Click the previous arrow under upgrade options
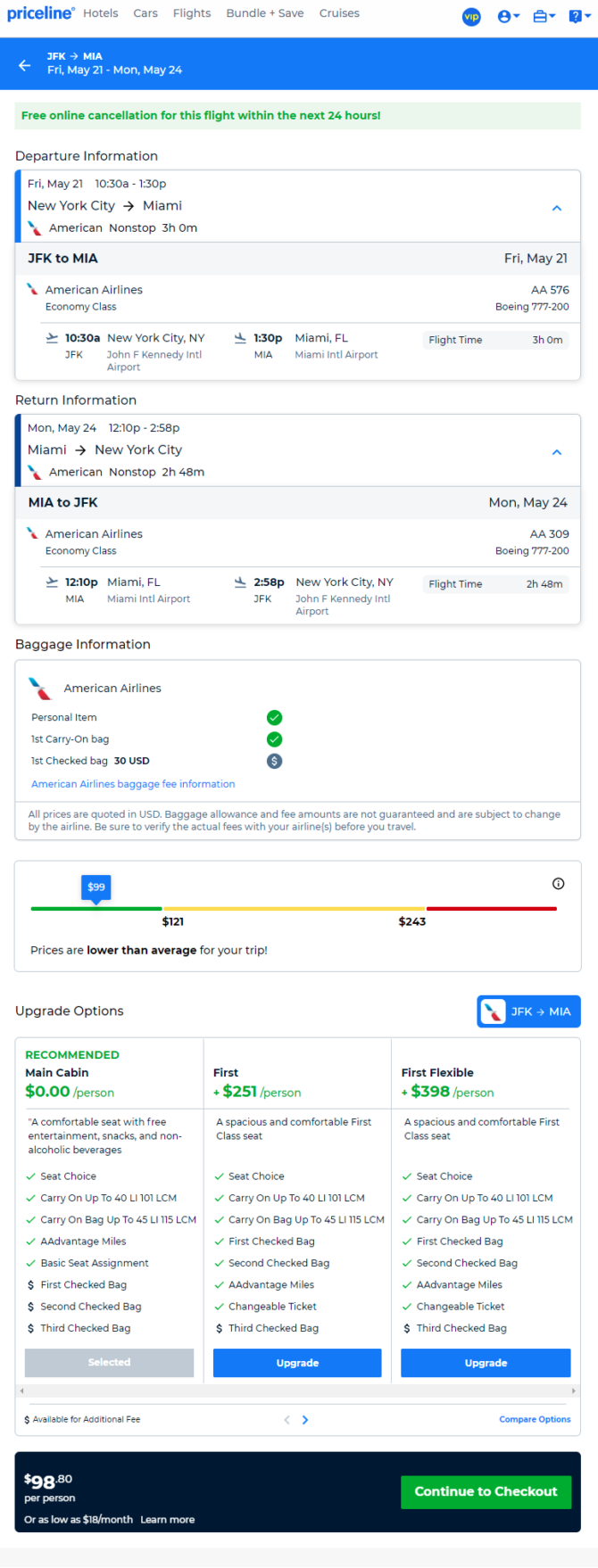 tap(287, 1420)
